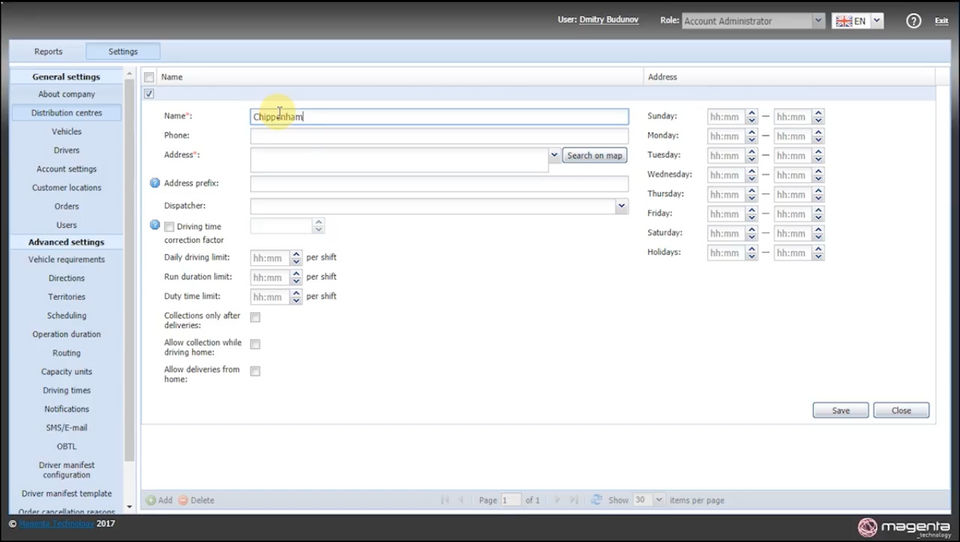Viewport: 960px width, 542px height.
Task: Toggle the select-all checkbox in Name header
Action: coord(149,77)
